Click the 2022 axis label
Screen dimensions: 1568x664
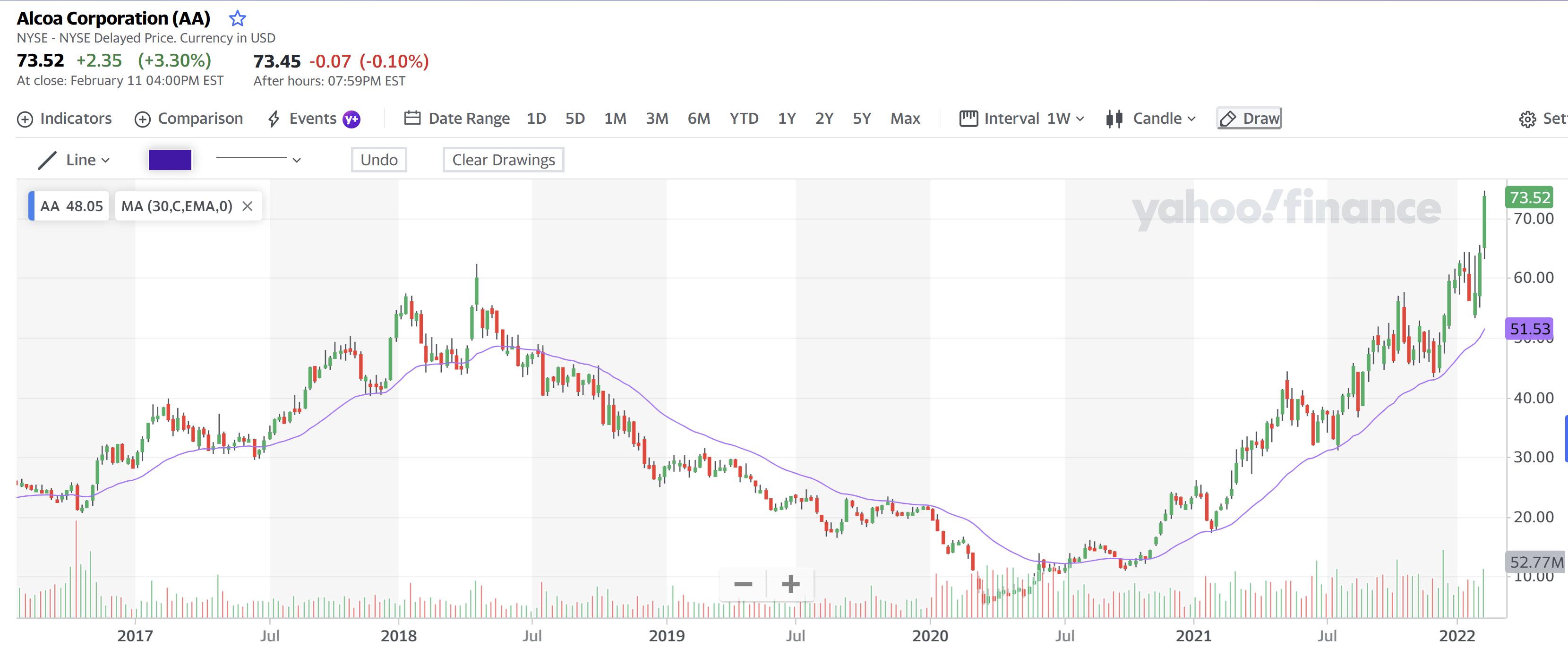click(1457, 636)
